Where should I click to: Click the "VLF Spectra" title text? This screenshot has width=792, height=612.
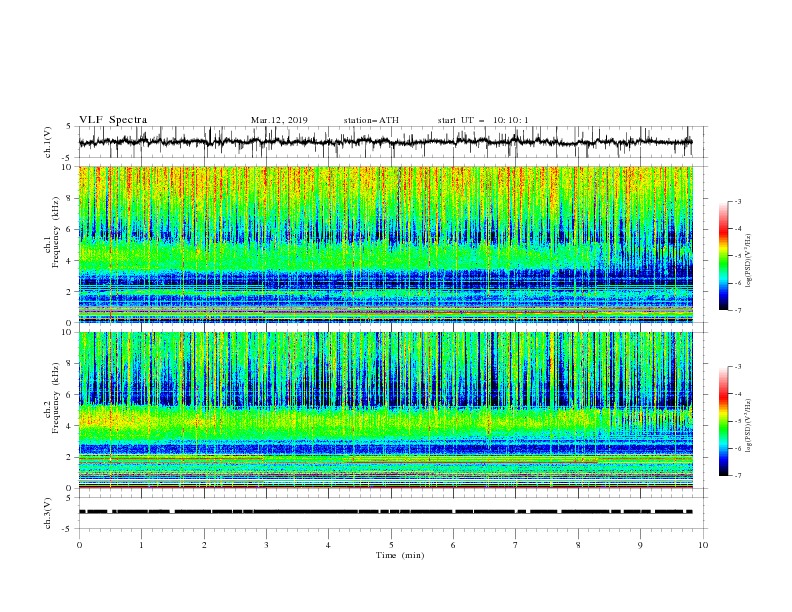pos(113,120)
